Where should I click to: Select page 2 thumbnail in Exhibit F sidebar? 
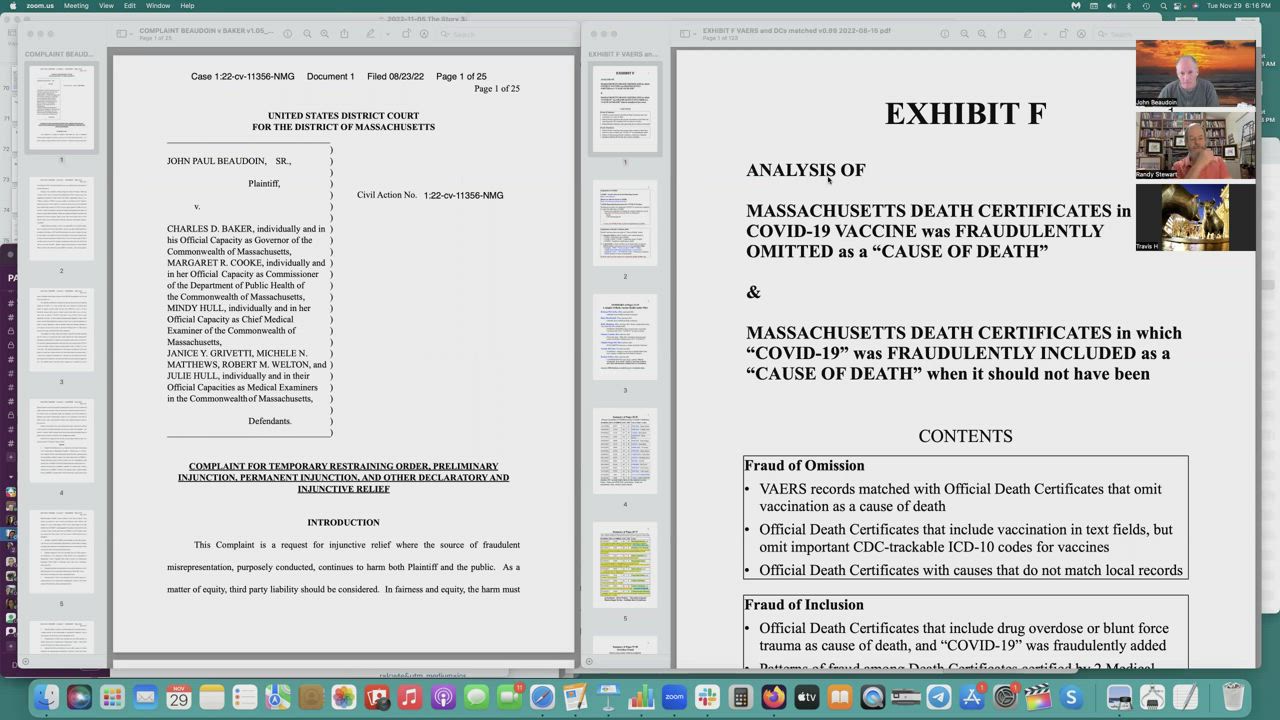(x=625, y=222)
